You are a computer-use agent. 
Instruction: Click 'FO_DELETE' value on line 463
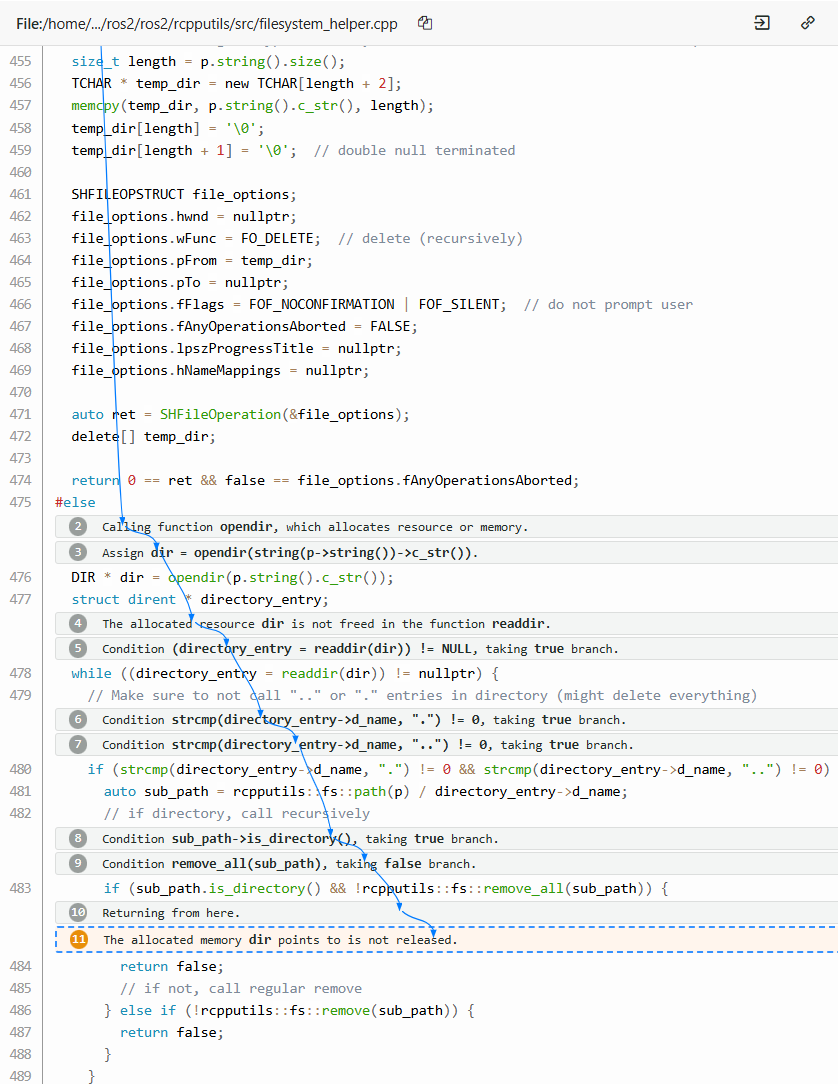pos(277,239)
